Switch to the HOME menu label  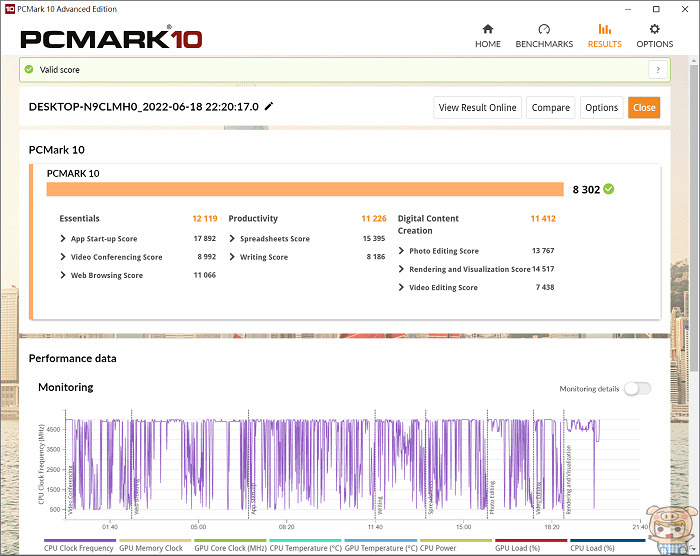488,44
